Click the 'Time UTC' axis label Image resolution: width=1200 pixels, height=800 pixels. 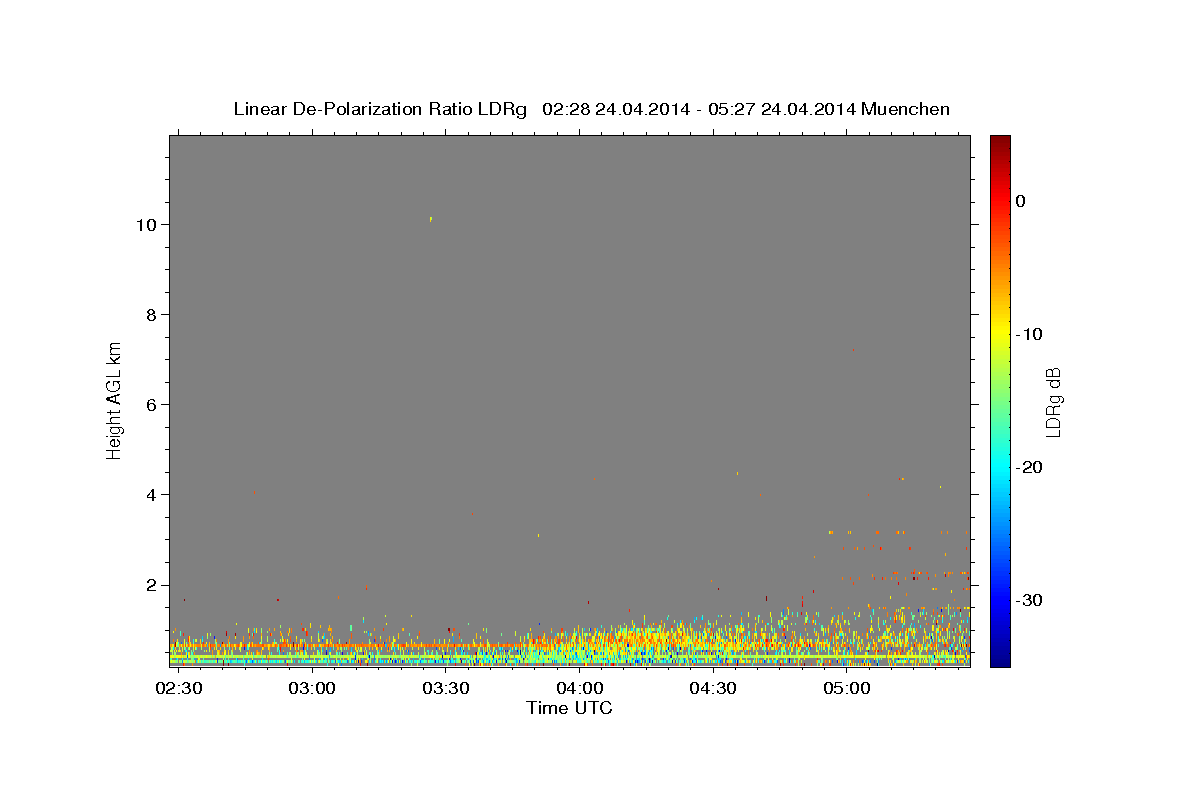coord(569,708)
